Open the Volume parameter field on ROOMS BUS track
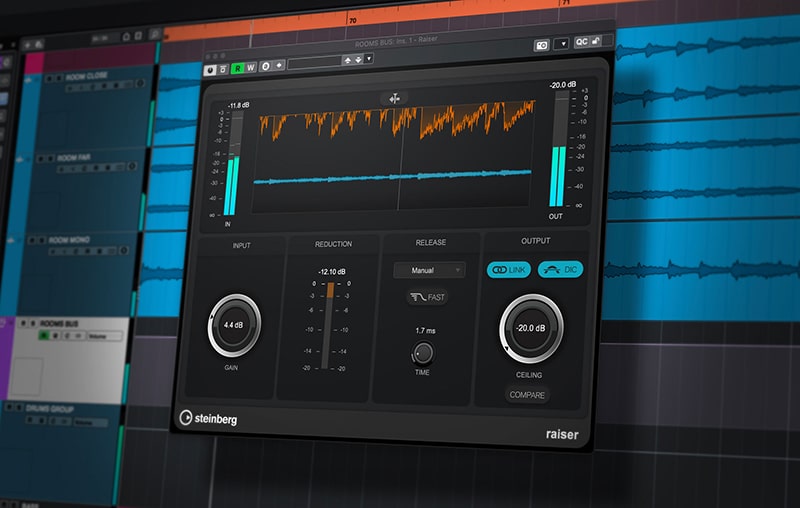The image size is (800, 508). (x=105, y=336)
